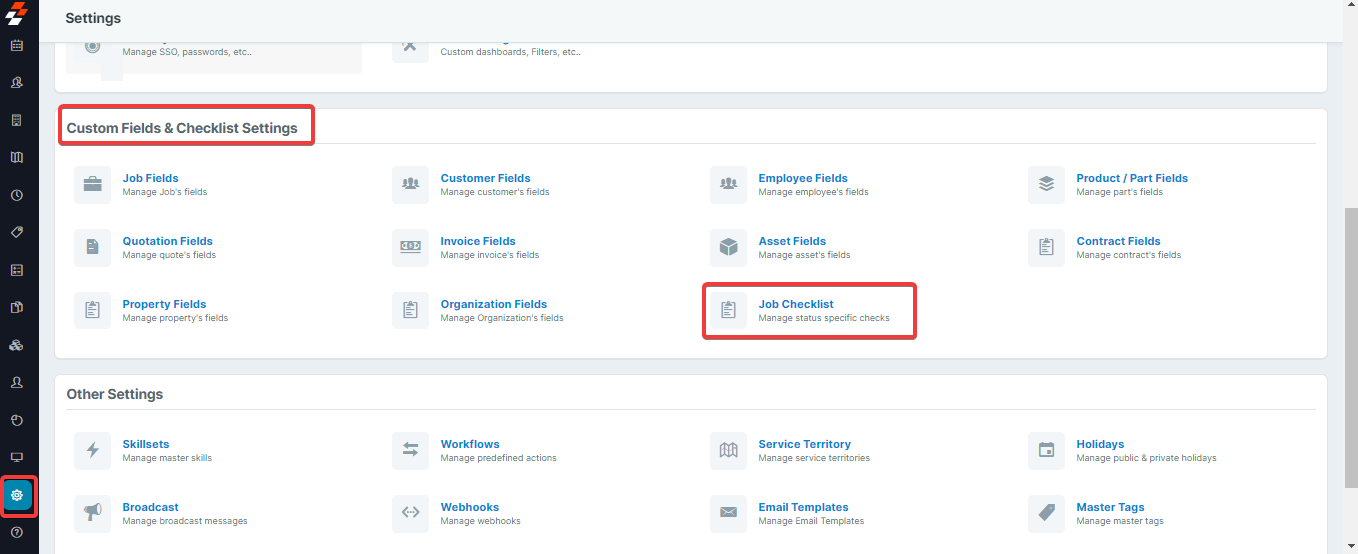
Task: Open the clock icon in left sidebar
Action: point(17,195)
